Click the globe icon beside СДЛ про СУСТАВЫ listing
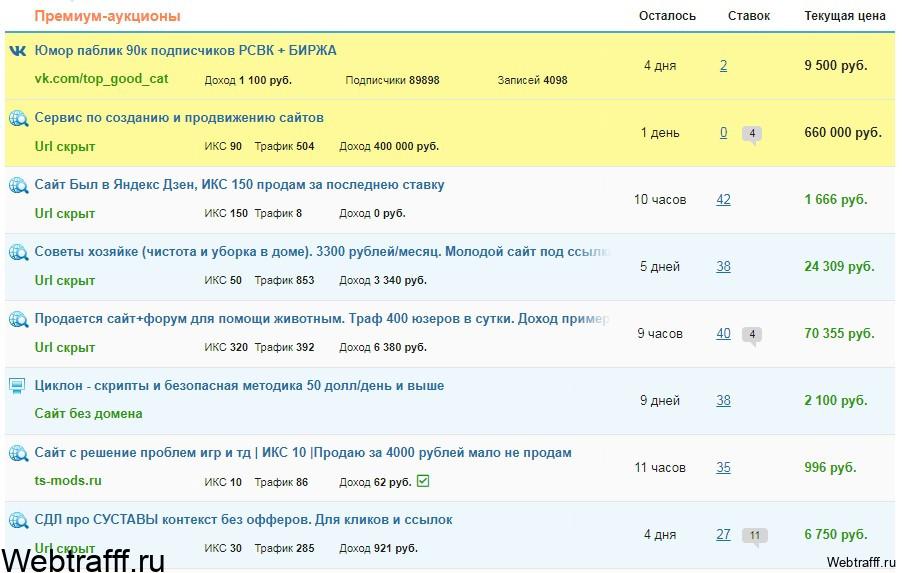 pos(18,520)
